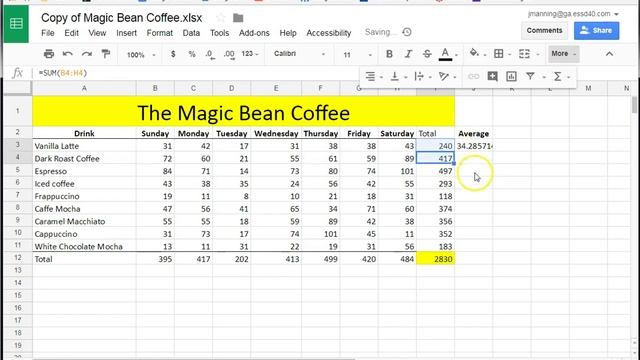
Task: Open the Edit menu
Action: coord(71,33)
